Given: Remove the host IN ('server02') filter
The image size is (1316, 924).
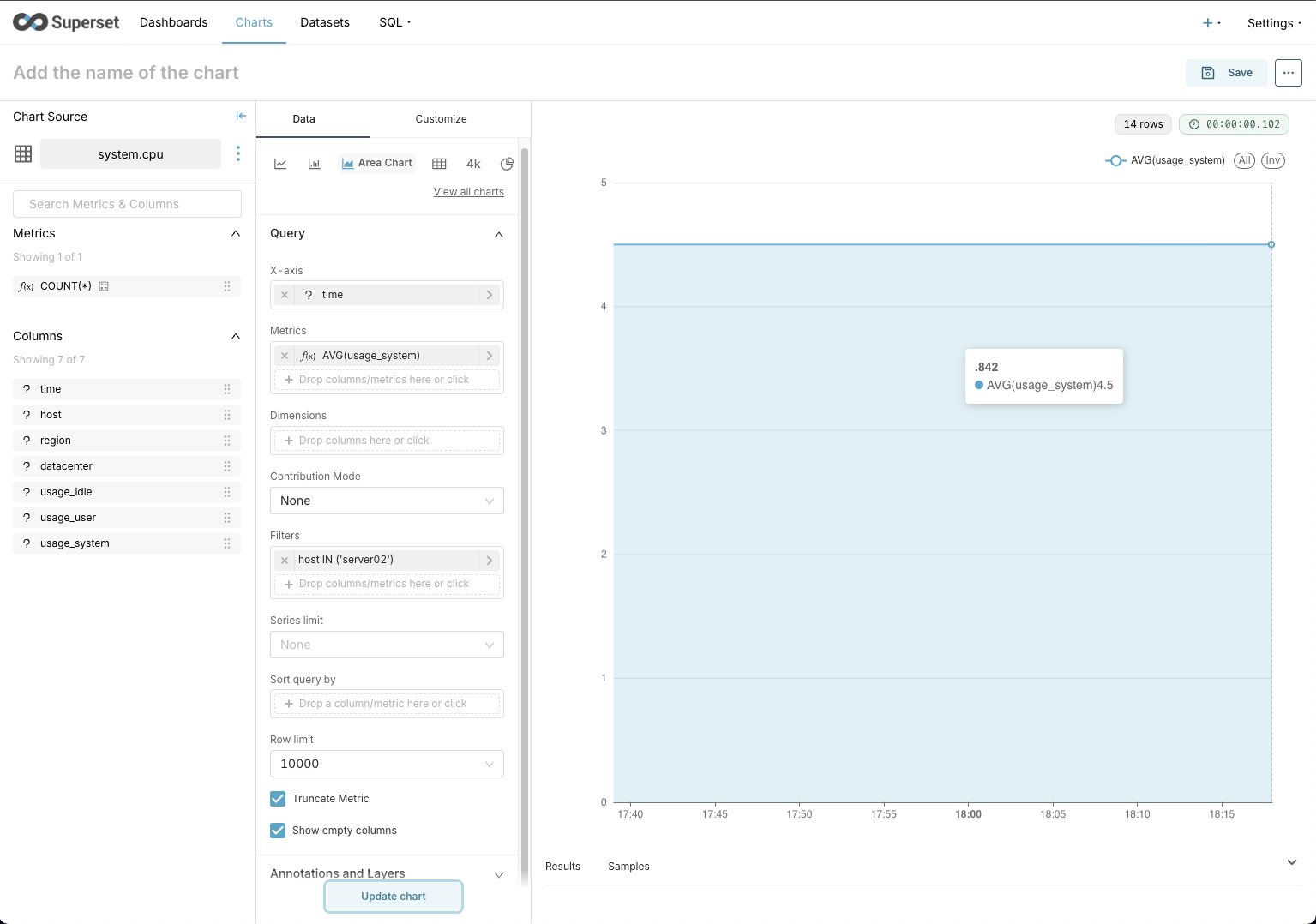Looking at the screenshot, I should pyautogui.click(x=285, y=560).
